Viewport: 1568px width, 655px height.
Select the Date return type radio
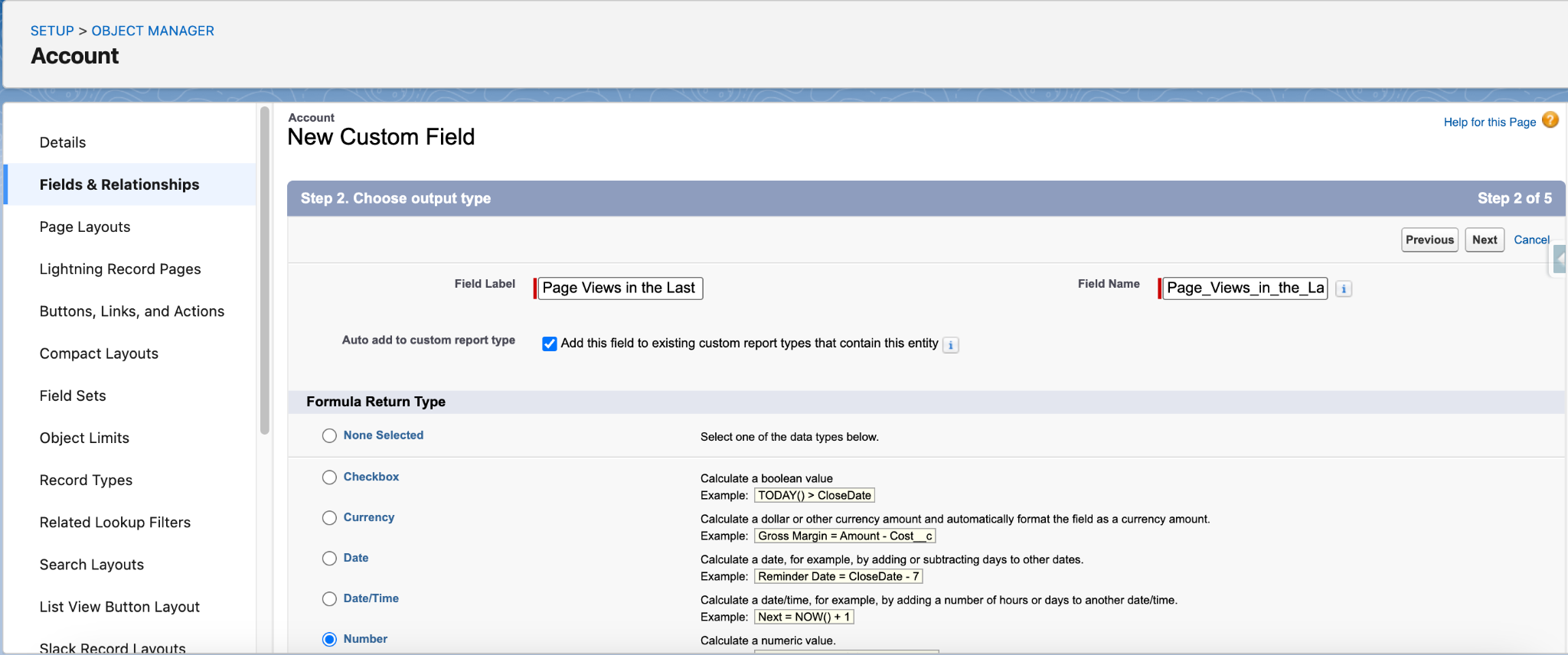tap(329, 559)
